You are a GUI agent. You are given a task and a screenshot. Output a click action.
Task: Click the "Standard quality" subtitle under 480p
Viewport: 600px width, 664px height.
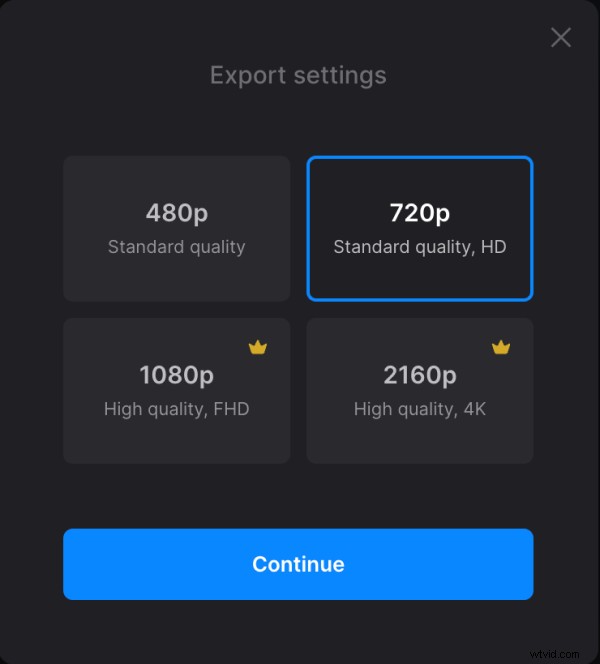tap(177, 247)
